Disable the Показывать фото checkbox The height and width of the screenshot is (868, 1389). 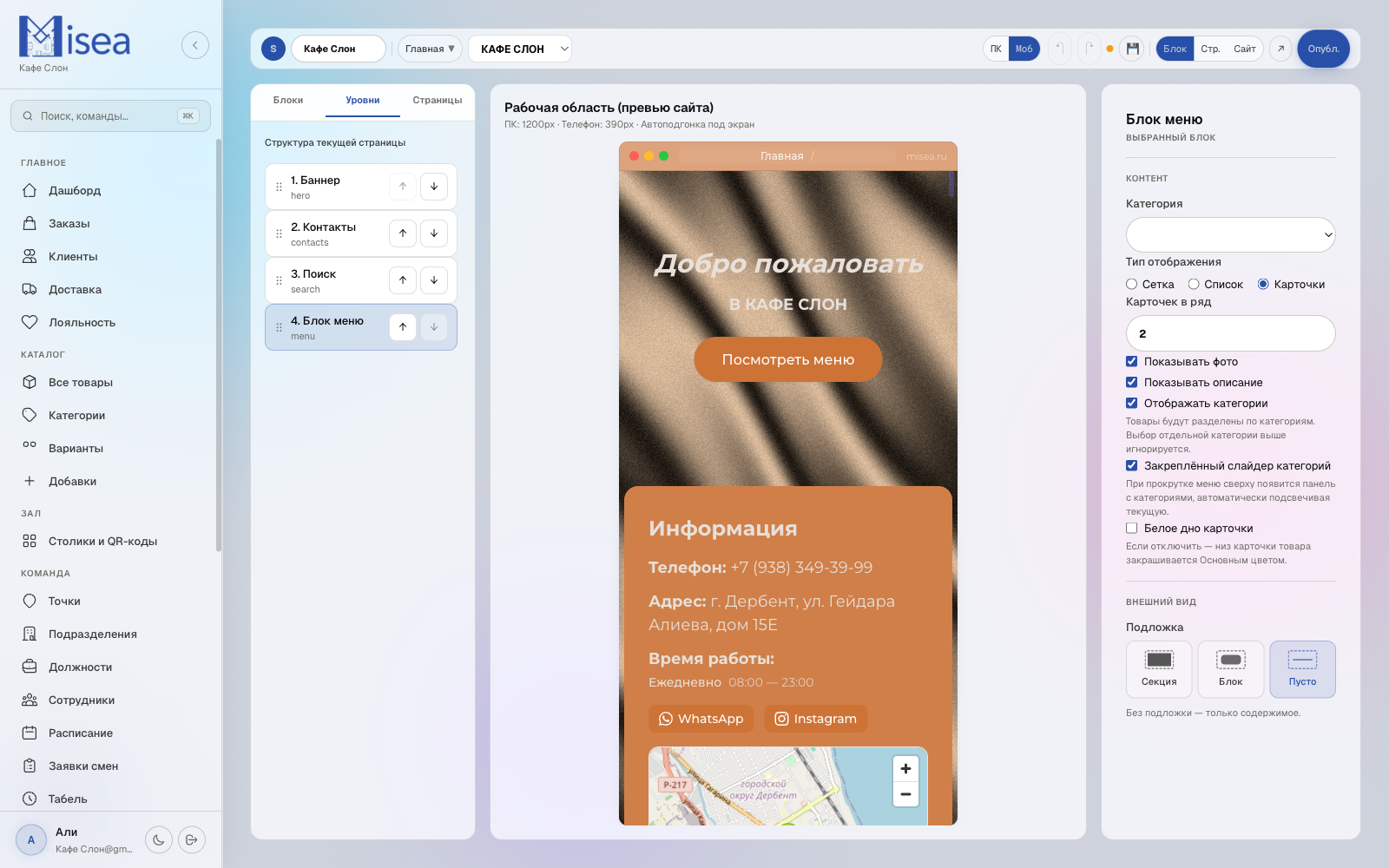pos(1132,361)
